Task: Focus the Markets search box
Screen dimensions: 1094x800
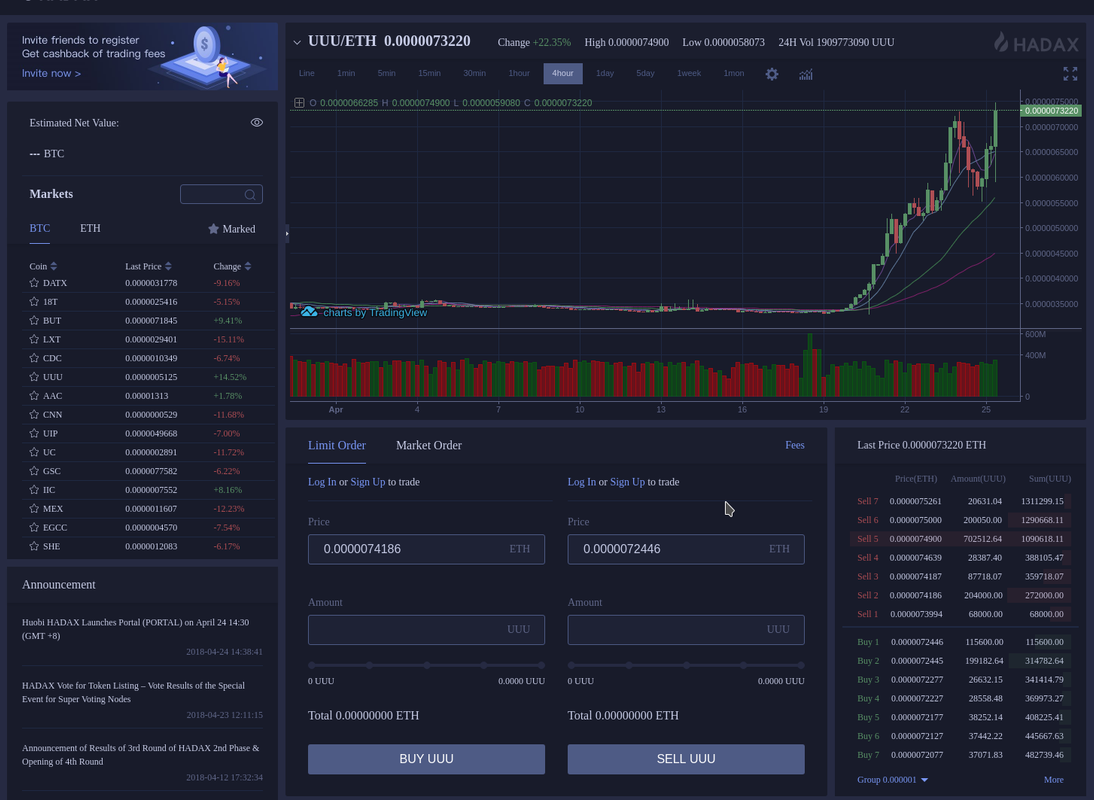Action: click(x=221, y=195)
